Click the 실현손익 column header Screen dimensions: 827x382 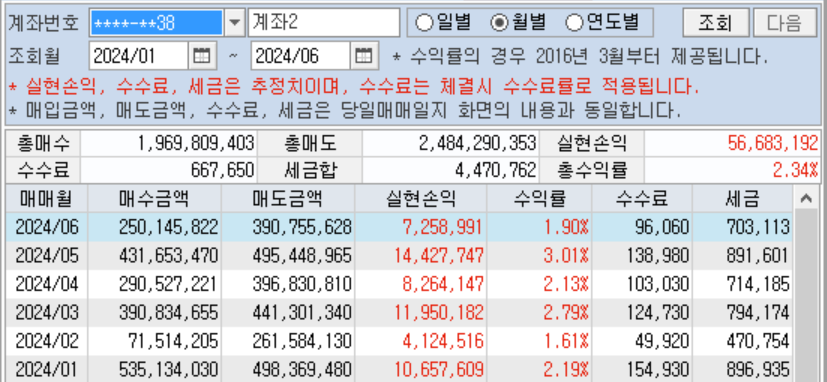421,198
